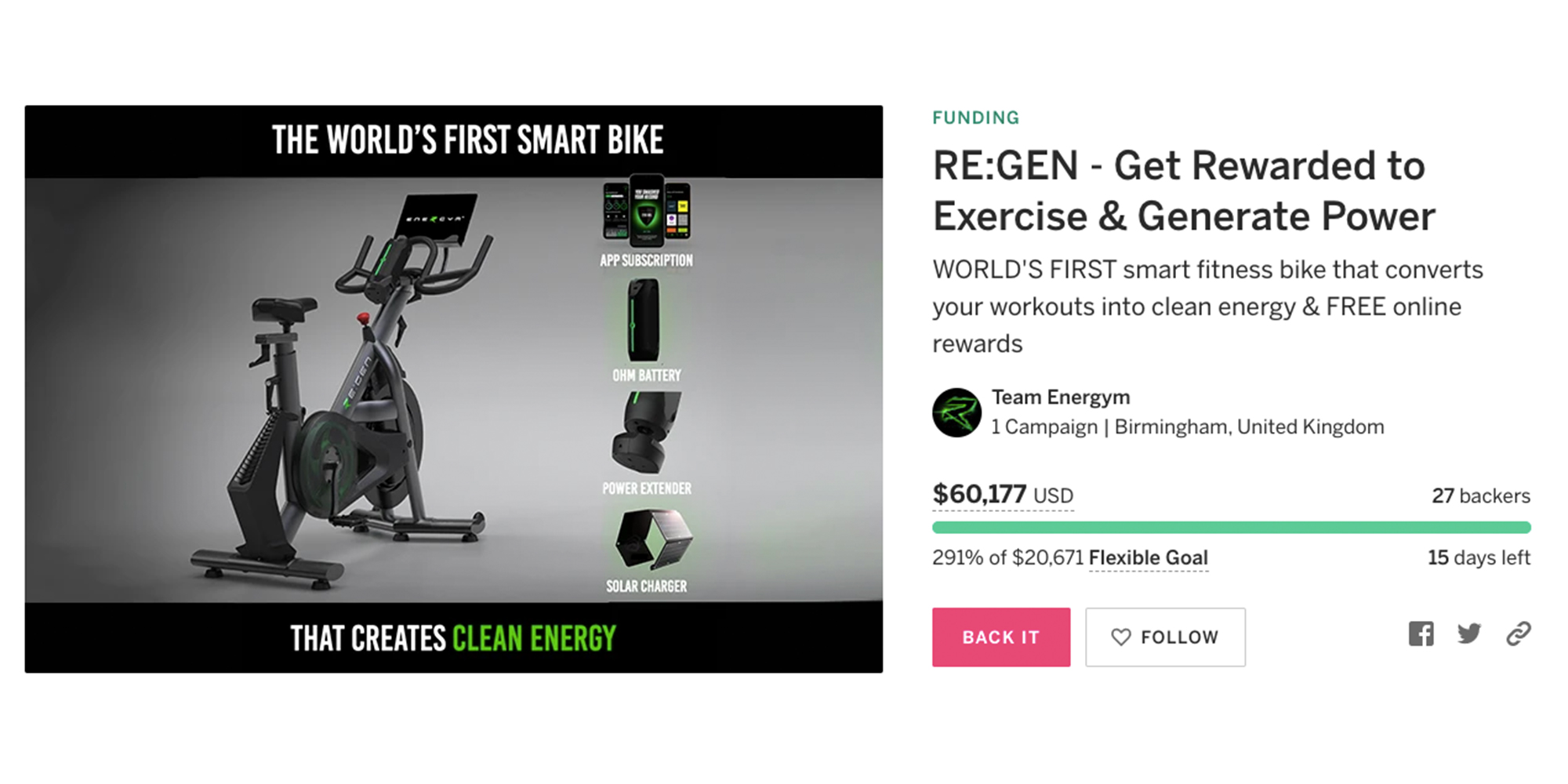Share the campaign on Facebook
Image resolution: width=1568 pixels, height=784 pixels.
point(1421,634)
